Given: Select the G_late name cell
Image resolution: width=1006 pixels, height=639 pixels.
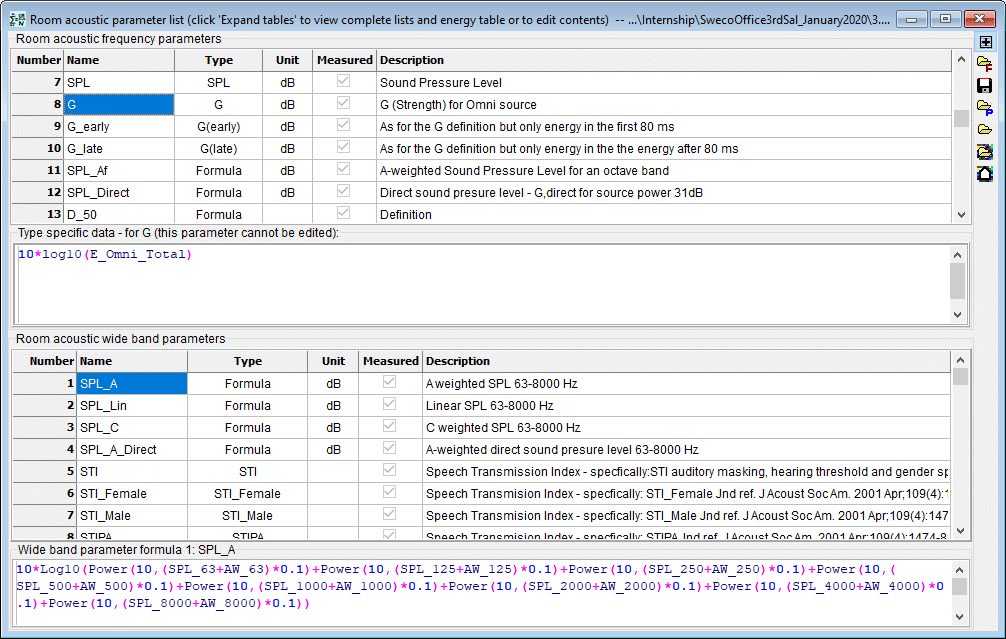Looking at the screenshot, I should [119, 149].
